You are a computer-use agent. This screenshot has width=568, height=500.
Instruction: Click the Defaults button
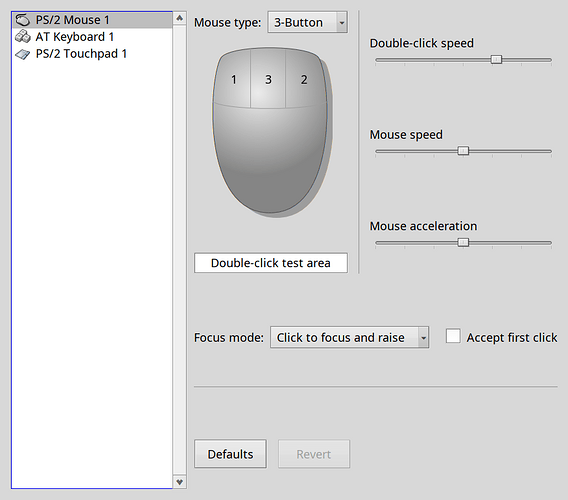pyautogui.click(x=230, y=454)
